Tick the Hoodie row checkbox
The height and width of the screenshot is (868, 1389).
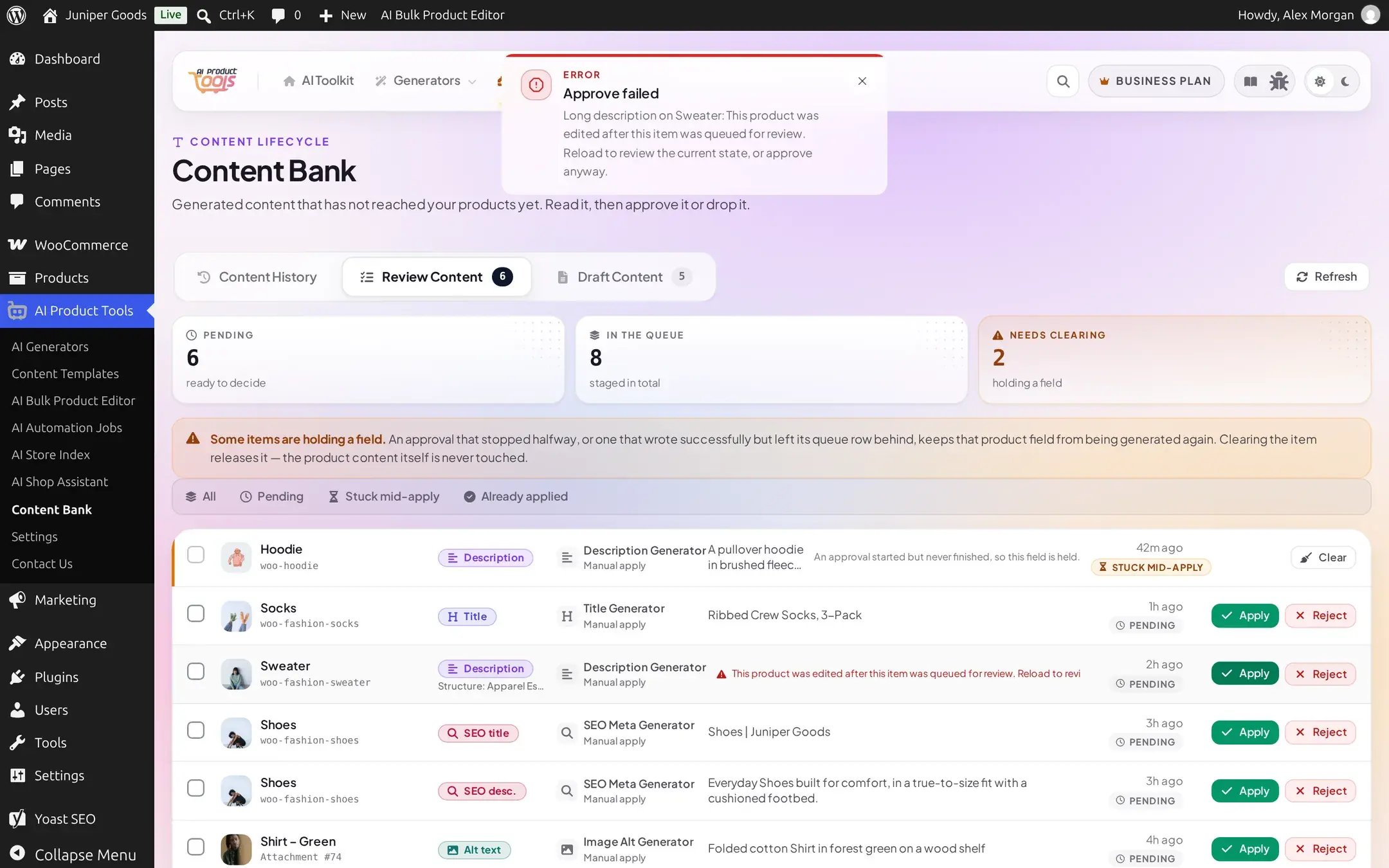pyautogui.click(x=195, y=555)
